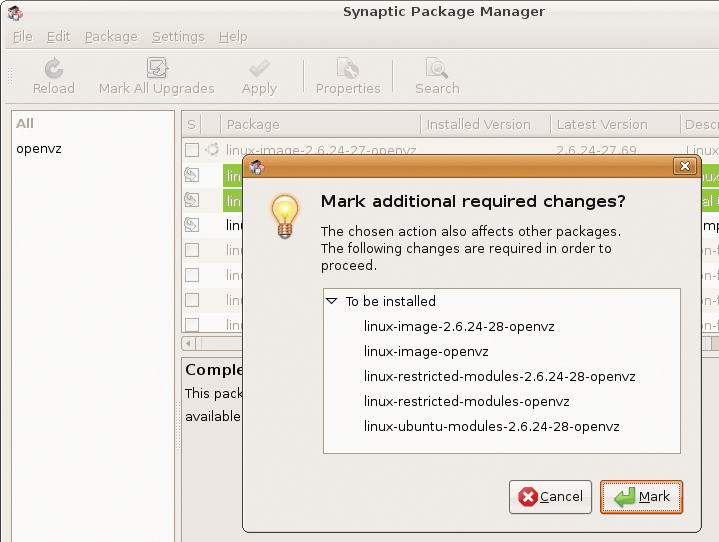Open the Package menu

(111, 37)
